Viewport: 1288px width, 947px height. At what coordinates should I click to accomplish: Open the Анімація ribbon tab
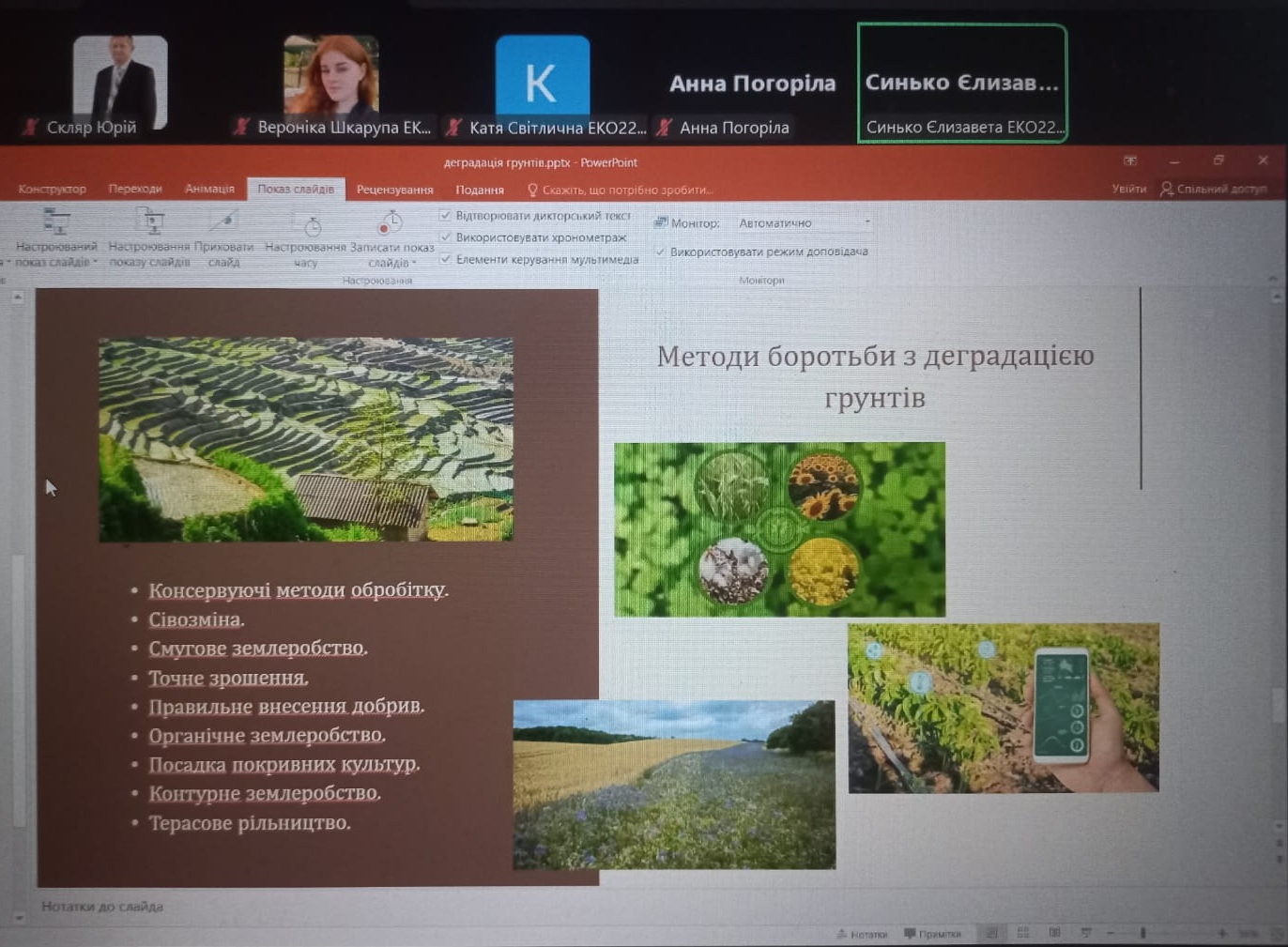pos(209,189)
